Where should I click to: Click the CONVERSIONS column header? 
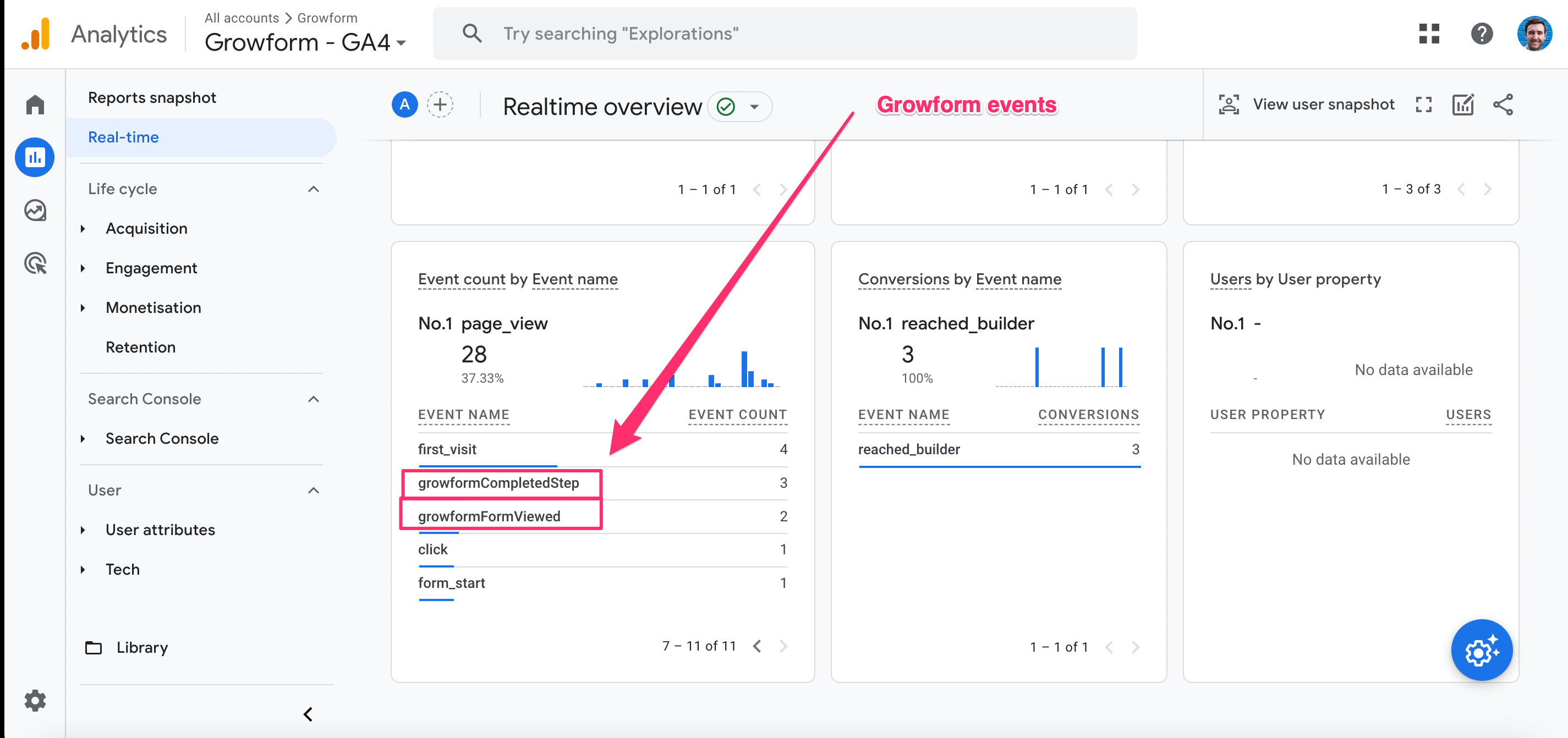(x=1088, y=415)
